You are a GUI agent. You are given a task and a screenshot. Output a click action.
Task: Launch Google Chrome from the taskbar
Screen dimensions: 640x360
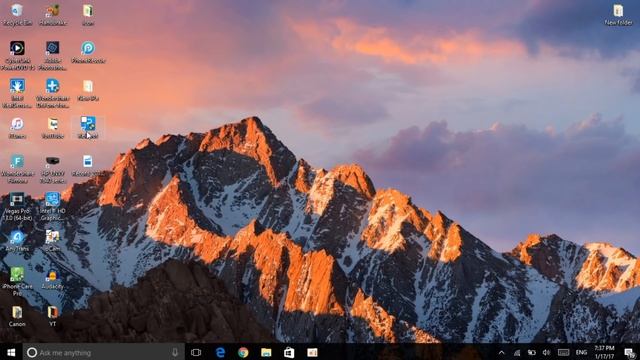(x=243, y=352)
